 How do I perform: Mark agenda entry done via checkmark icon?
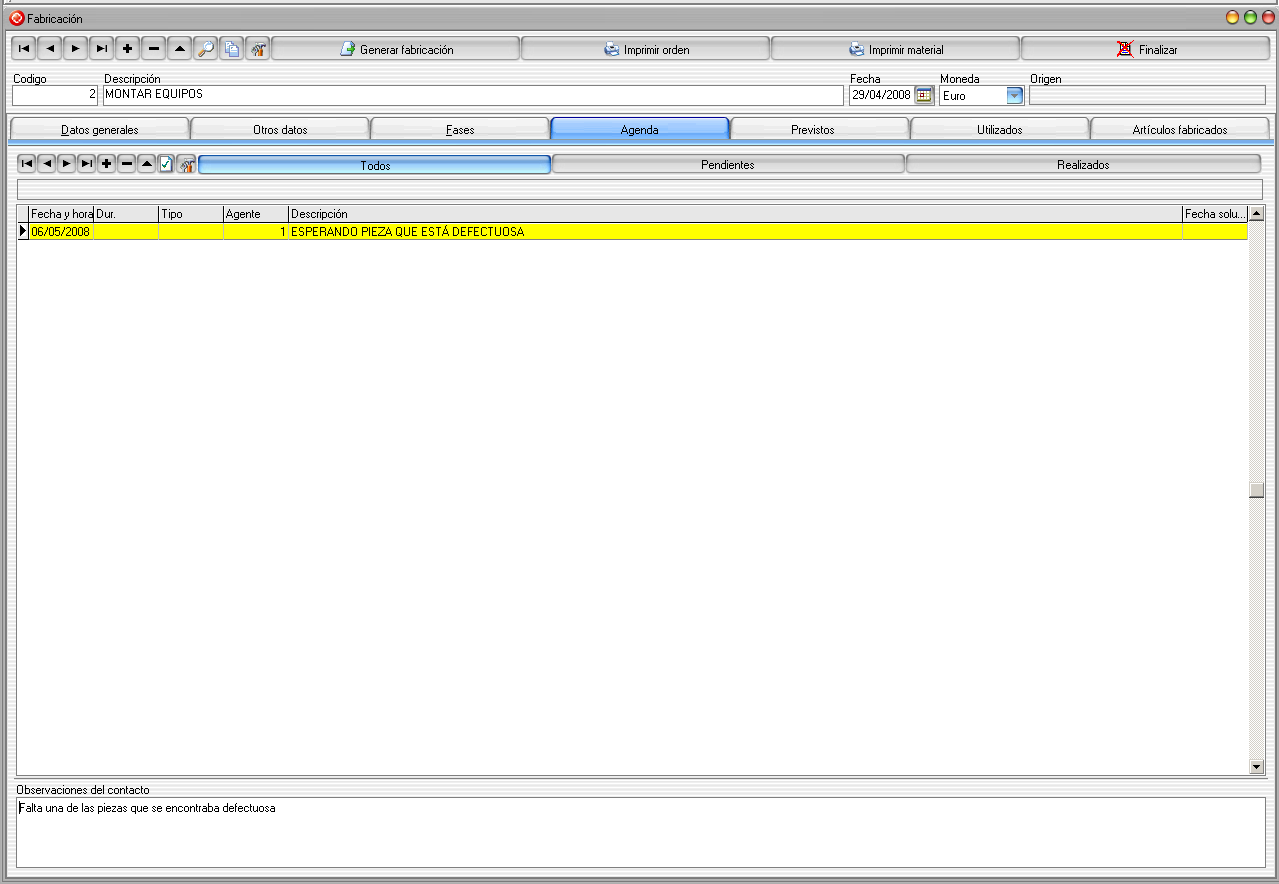coord(167,164)
